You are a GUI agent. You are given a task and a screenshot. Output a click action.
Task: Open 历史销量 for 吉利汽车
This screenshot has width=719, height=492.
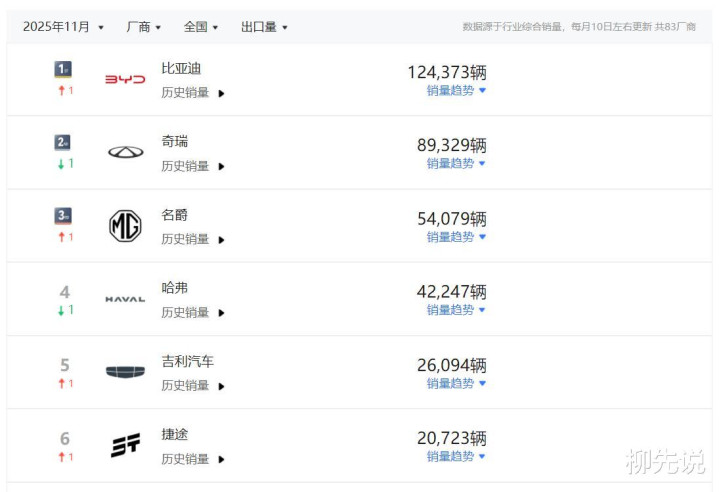pos(193,385)
